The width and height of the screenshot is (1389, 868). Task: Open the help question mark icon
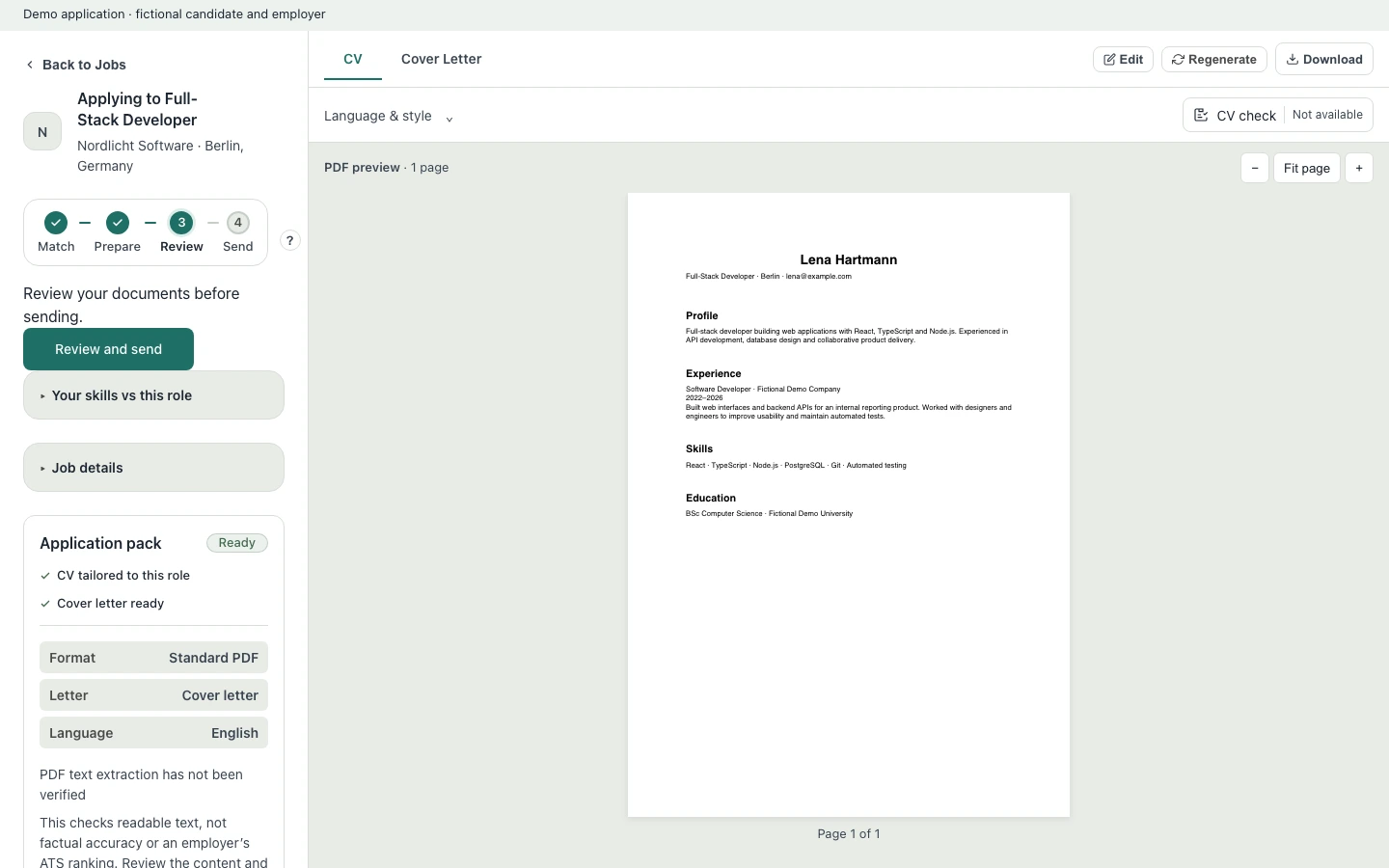click(289, 240)
